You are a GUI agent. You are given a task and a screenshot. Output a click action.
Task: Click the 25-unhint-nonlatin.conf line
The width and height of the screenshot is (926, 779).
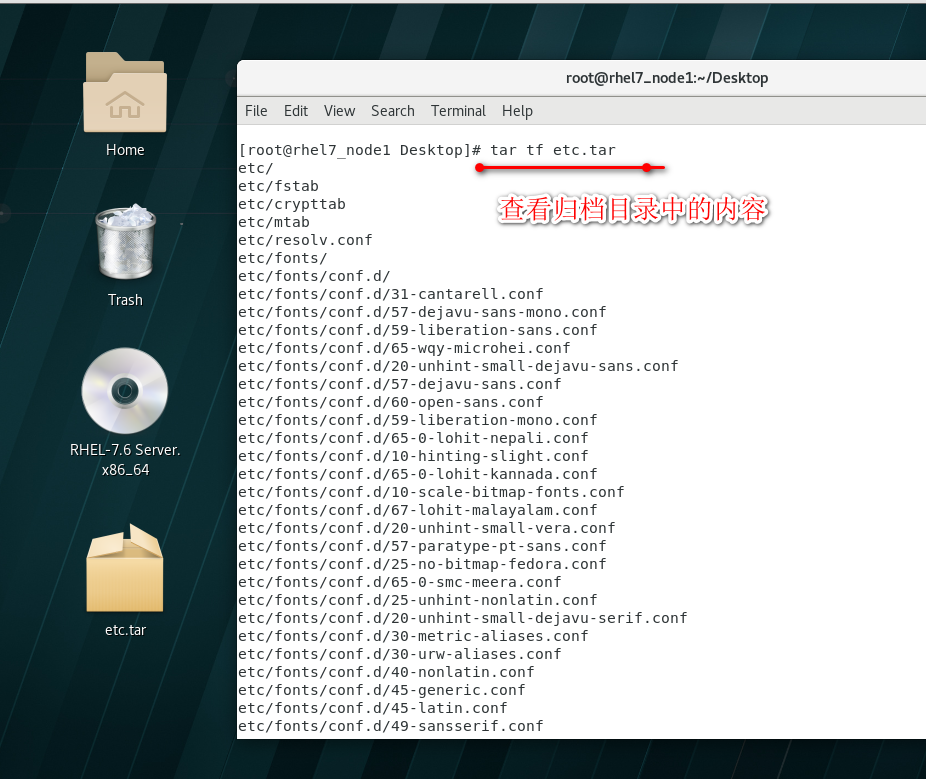point(418,601)
